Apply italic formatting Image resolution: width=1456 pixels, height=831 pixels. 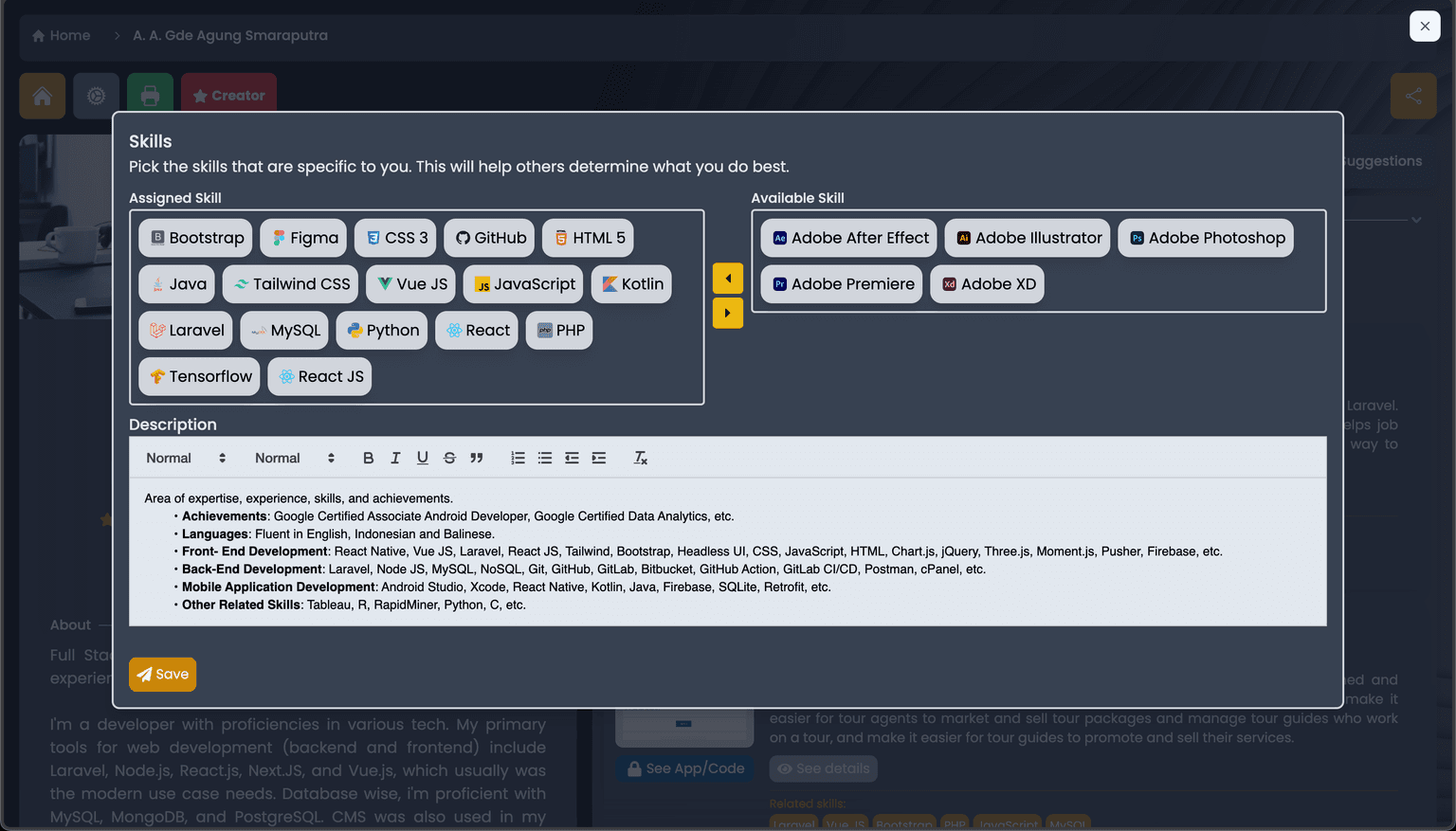[x=395, y=458]
